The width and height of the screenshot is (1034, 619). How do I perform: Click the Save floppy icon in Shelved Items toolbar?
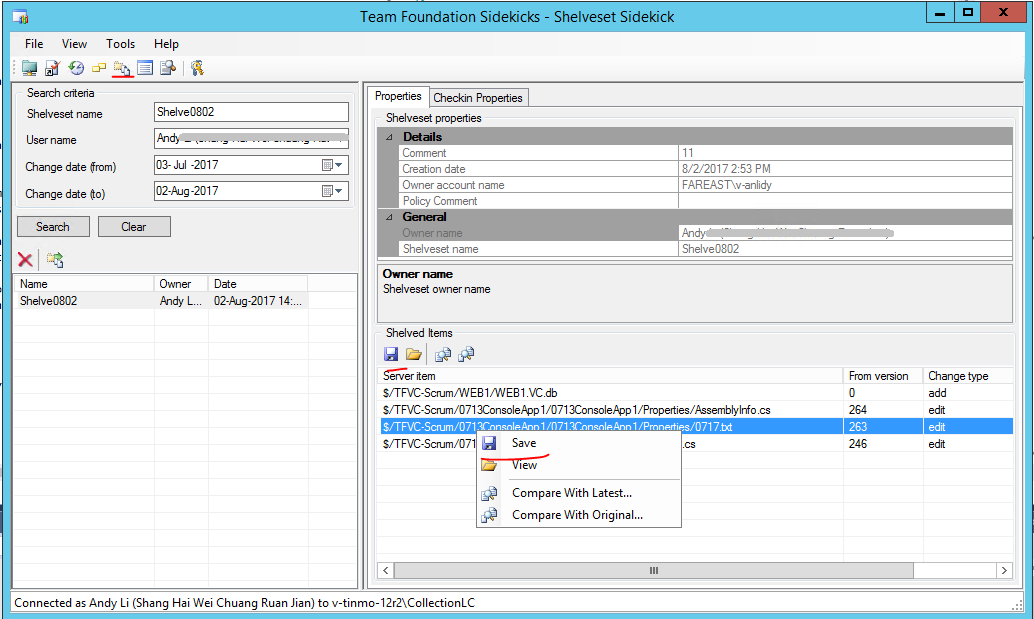point(391,355)
